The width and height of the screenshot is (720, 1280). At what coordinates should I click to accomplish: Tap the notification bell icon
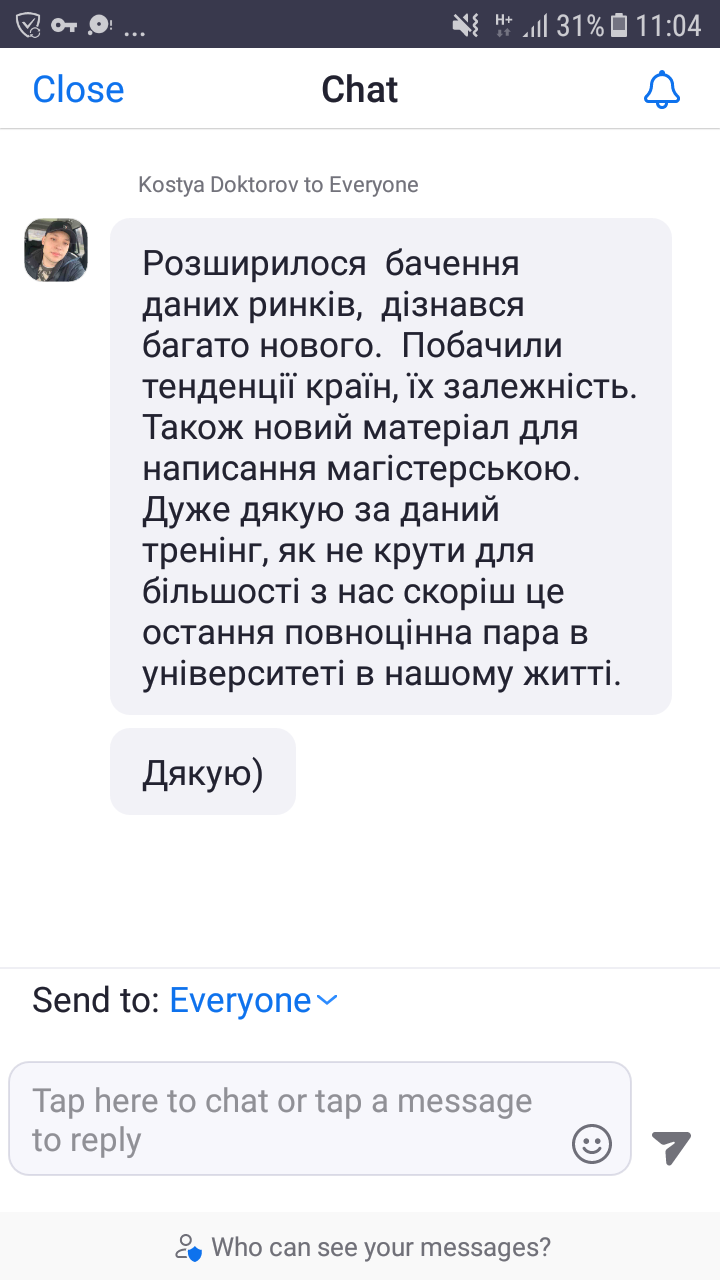pos(661,90)
